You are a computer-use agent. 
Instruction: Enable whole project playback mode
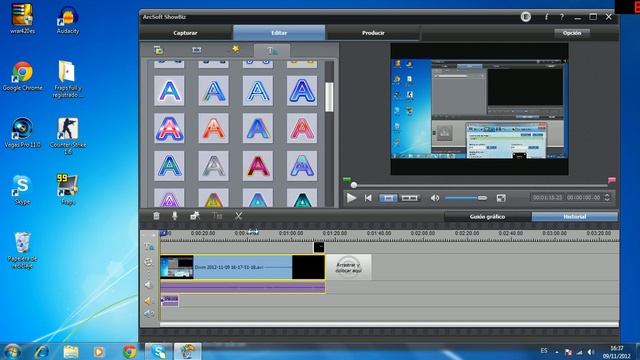point(409,198)
